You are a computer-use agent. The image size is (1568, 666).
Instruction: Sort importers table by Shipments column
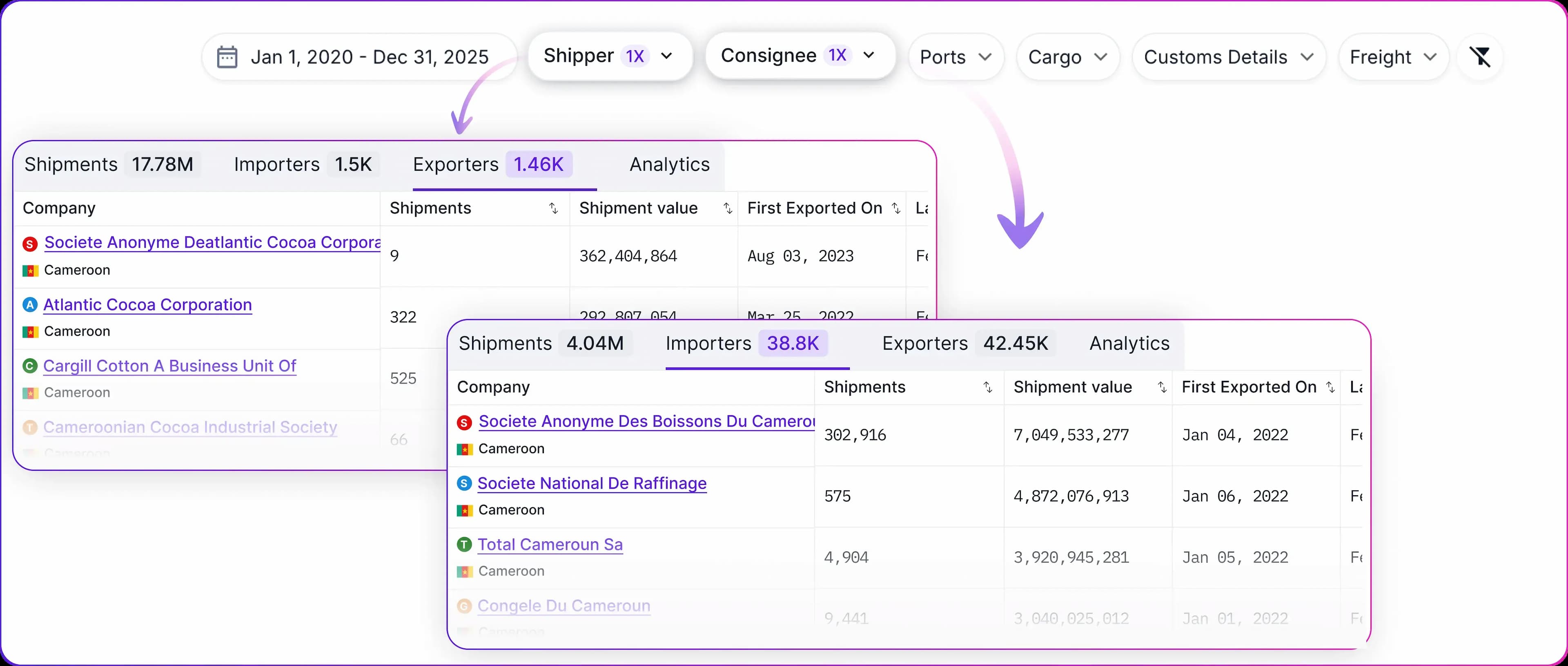coord(987,387)
